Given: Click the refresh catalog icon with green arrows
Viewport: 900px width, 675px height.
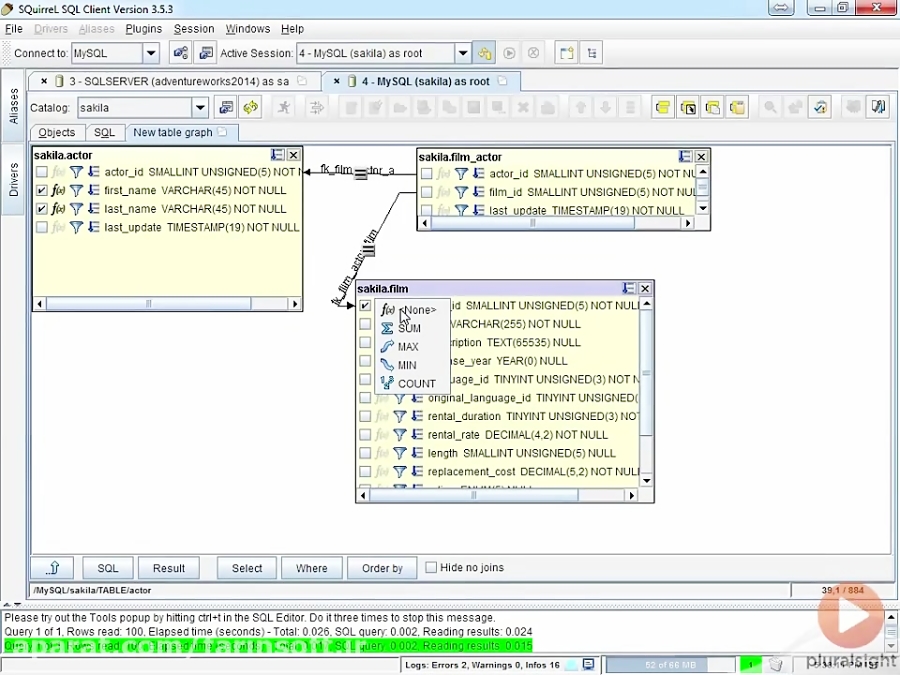Looking at the screenshot, I should click(x=250, y=107).
